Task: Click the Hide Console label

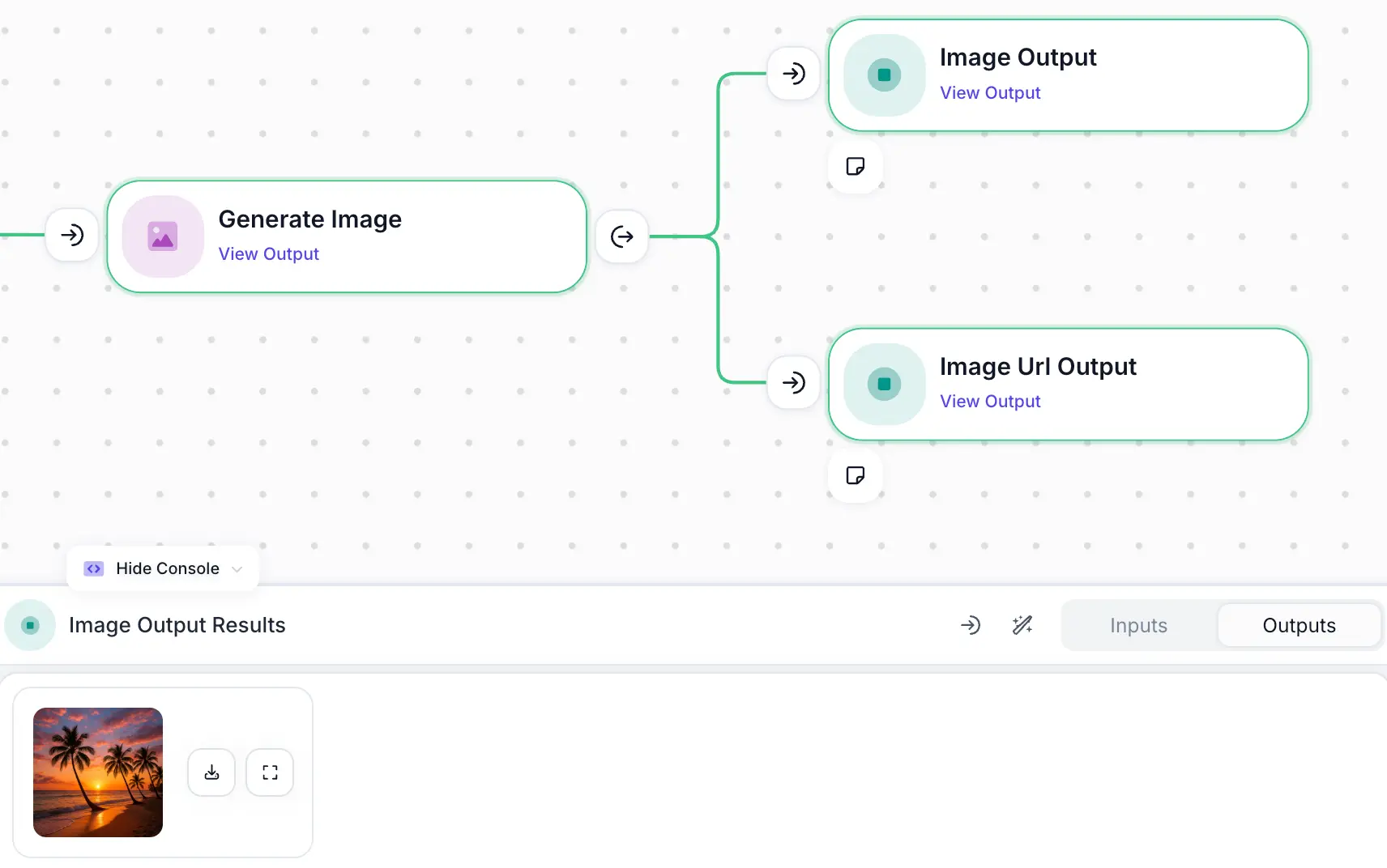Action: pyautogui.click(x=168, y=568)
